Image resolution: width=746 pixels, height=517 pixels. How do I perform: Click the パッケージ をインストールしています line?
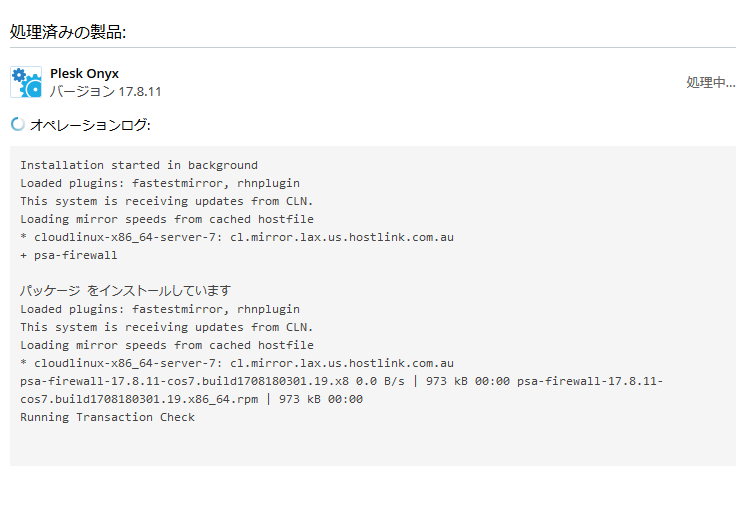click(125, 291)
